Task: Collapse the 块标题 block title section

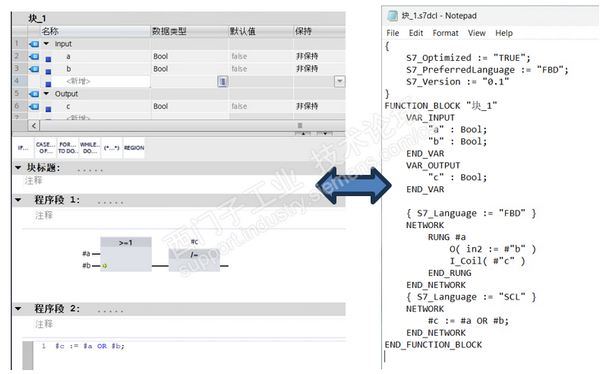Action: (18, 168)
